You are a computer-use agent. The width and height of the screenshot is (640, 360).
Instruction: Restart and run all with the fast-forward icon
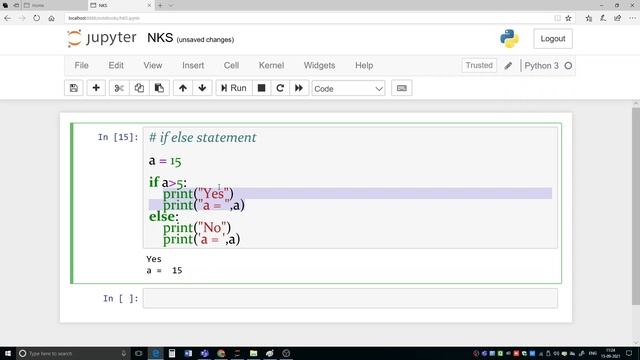coord(299,88)
